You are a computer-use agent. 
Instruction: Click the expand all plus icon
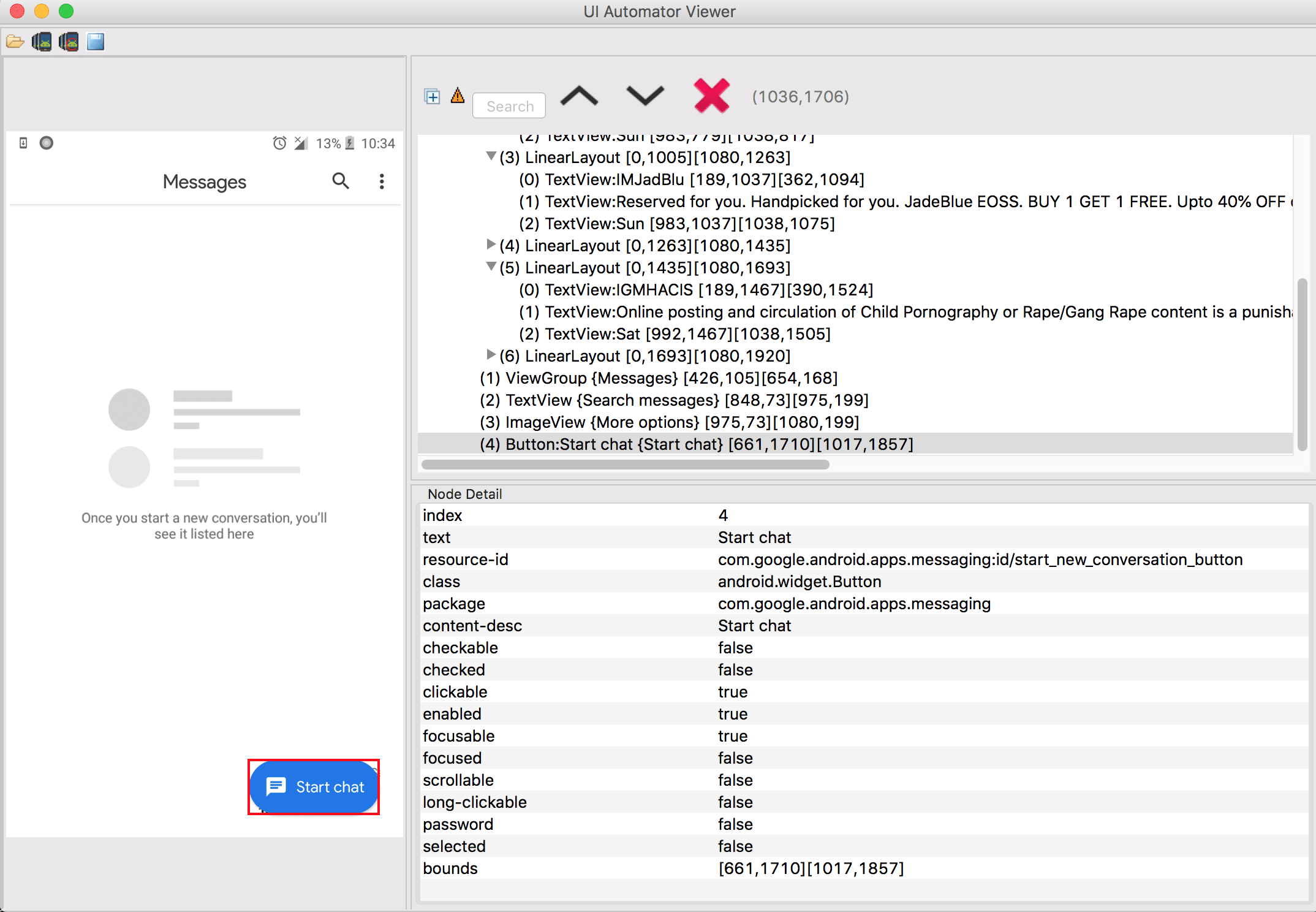click(432, 96)
